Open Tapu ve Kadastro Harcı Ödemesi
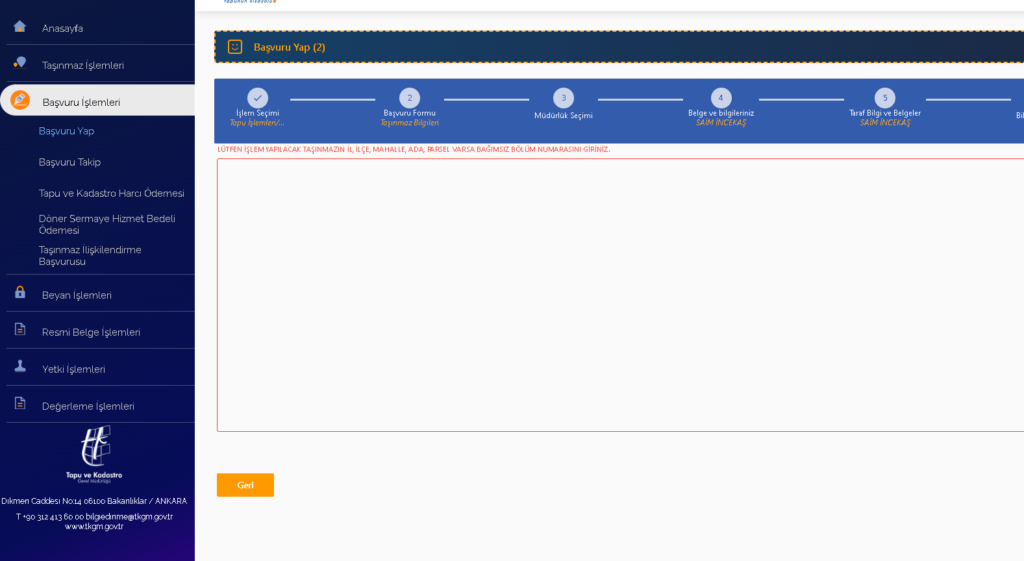This screenshot has width=1024, height=561. pyautogui.click(x=112, y=193)
